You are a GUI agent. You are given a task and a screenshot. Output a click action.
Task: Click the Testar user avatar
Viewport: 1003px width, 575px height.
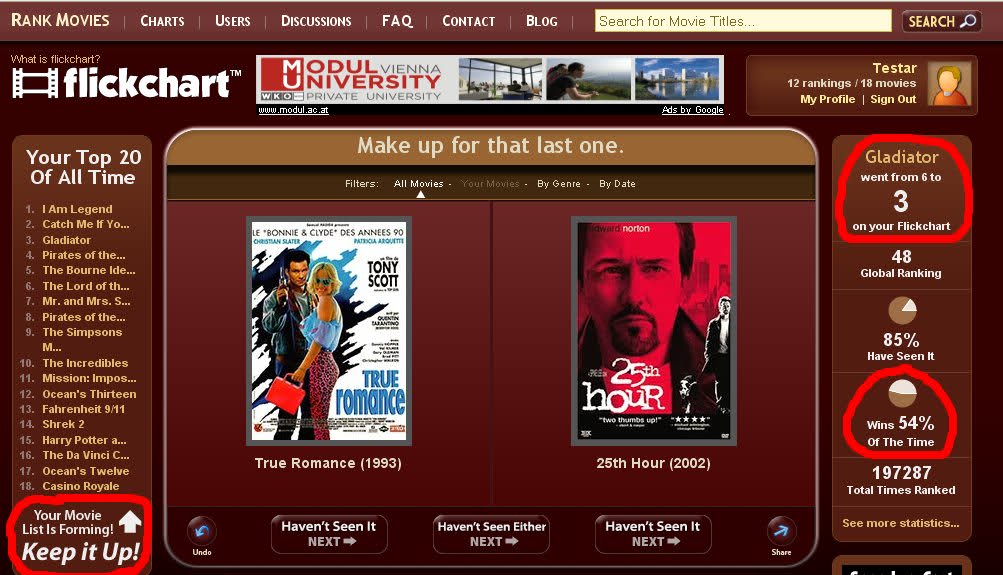tap(948, 84)
